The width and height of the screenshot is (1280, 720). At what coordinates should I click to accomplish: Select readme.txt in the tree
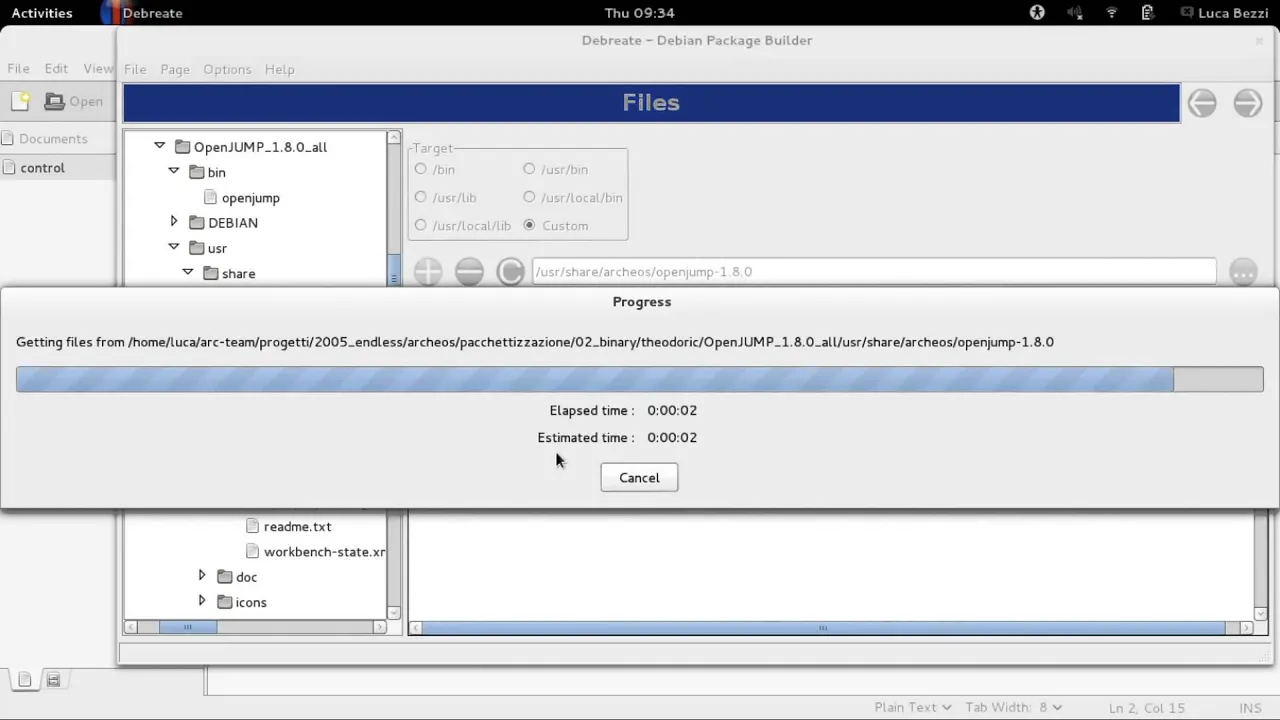tap(297, 527)
